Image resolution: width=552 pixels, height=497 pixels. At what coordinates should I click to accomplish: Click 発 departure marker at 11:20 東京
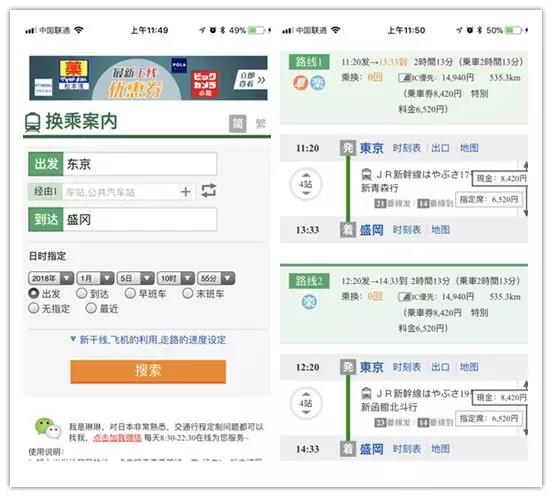coord(348,148)
